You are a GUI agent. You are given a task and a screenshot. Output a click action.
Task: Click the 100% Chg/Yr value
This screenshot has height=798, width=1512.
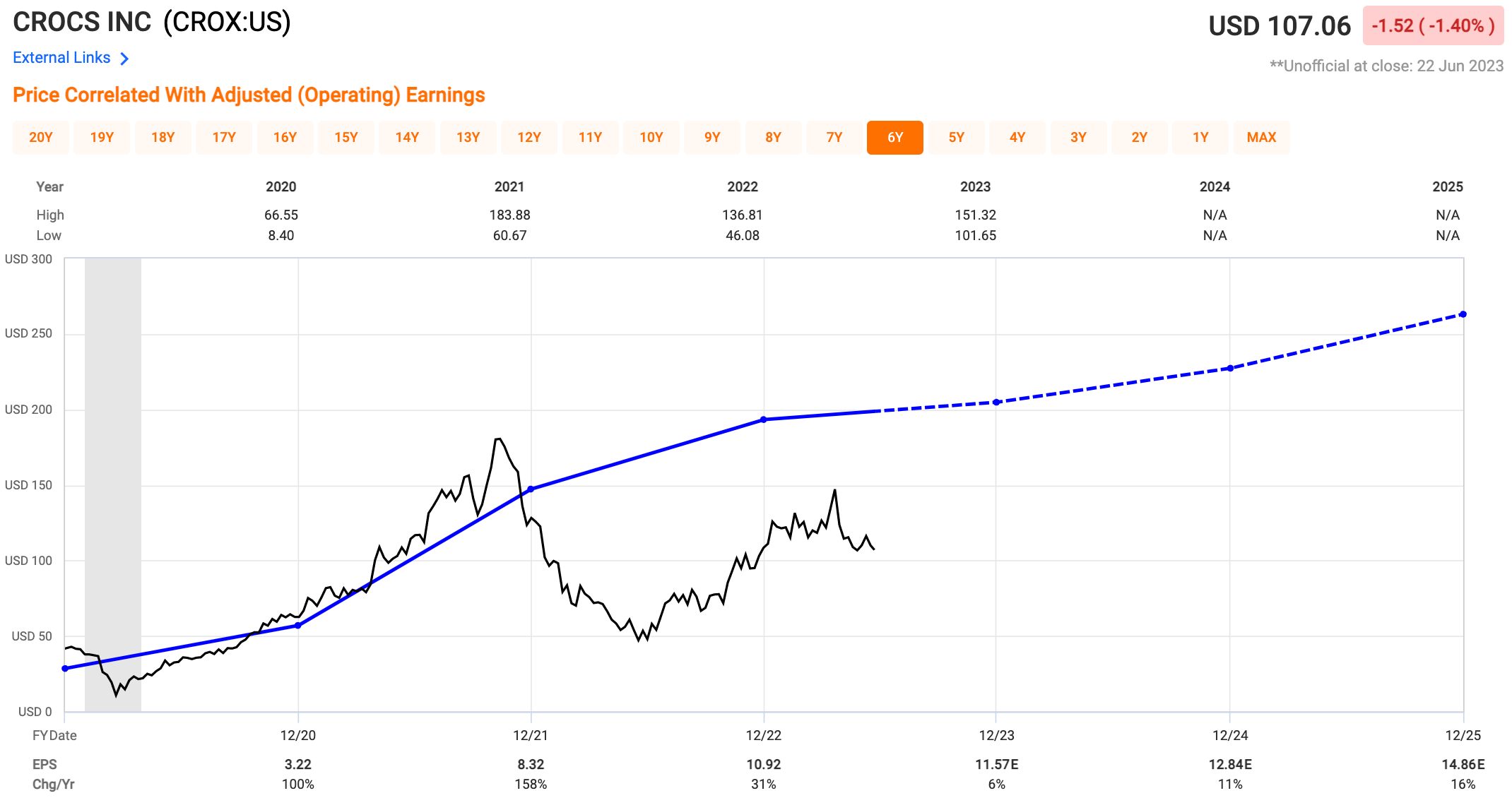tap(298, 785)
